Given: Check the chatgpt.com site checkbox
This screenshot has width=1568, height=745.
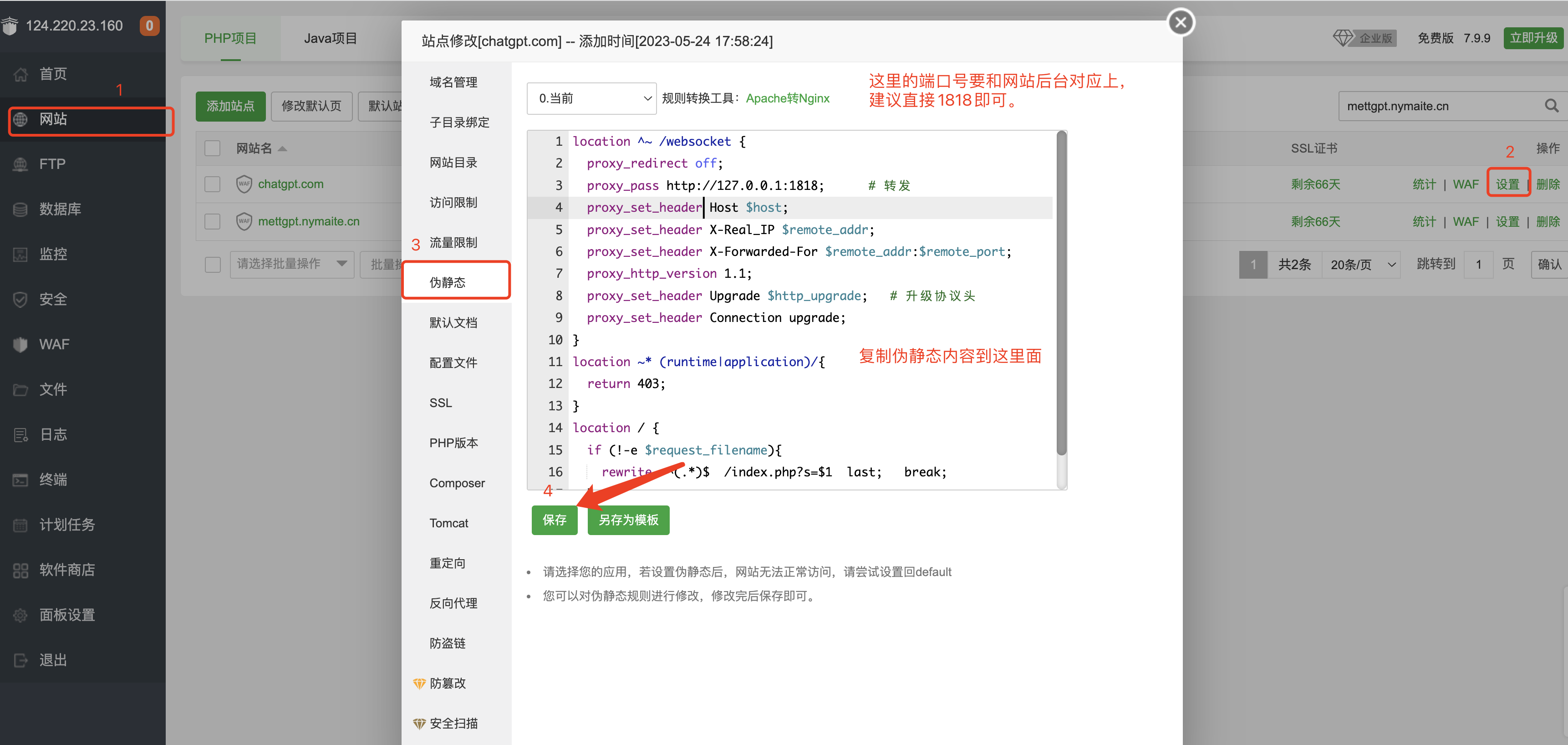Looking at the screenshot, I should pos(212,183).
